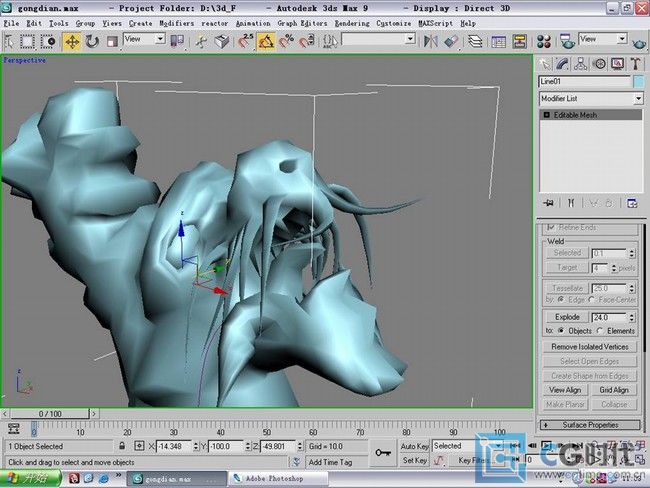Open the Reference Coordinate System View dropdown
The width and height of the screenshot is (650, 488).
pyautogui.click(x=144, y=39)
